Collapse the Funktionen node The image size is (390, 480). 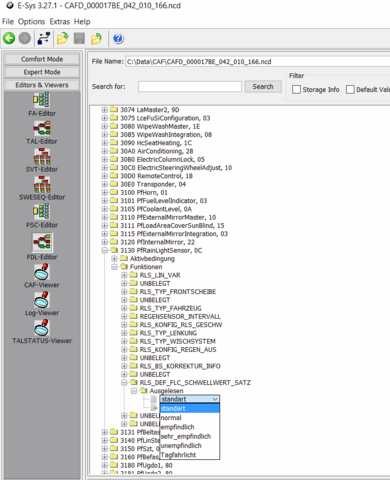[114, 267]
